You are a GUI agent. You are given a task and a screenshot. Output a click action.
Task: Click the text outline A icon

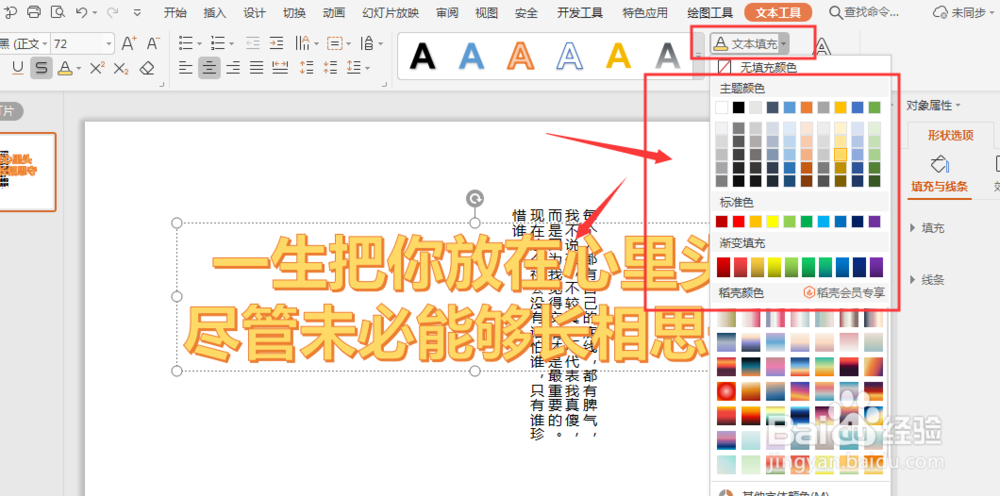(823, 45)
